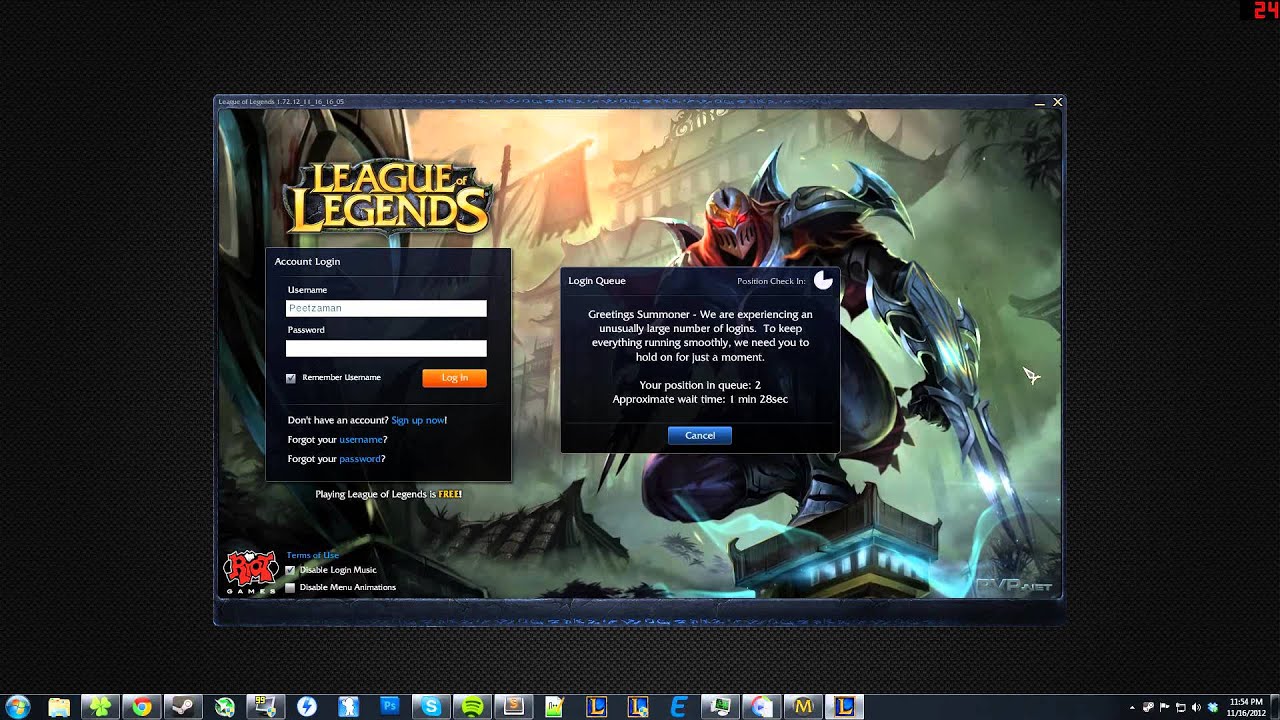
Task: Open the Steam tray icon
Action: point(1148,707)
